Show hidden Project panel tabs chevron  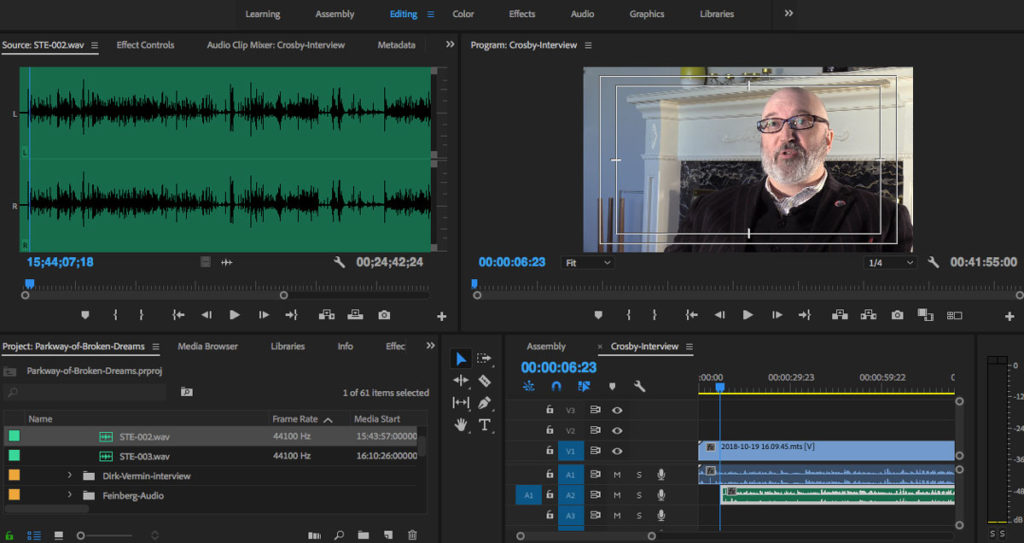pos(430,346)
